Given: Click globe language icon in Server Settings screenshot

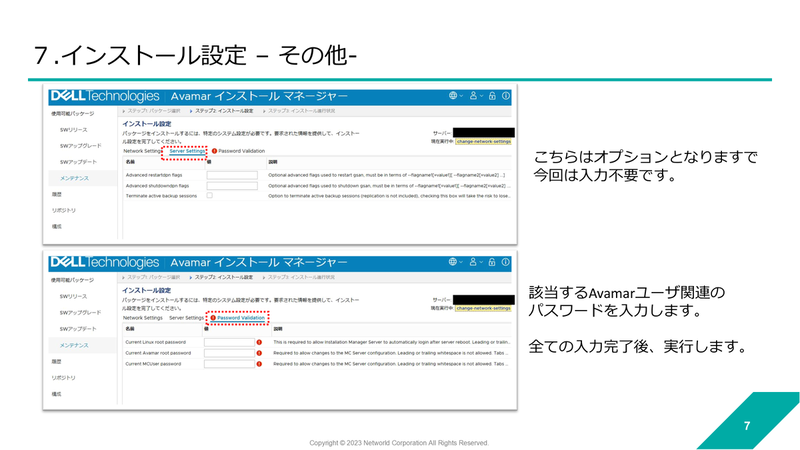Looking at the screenshot, I should point(453,95).
